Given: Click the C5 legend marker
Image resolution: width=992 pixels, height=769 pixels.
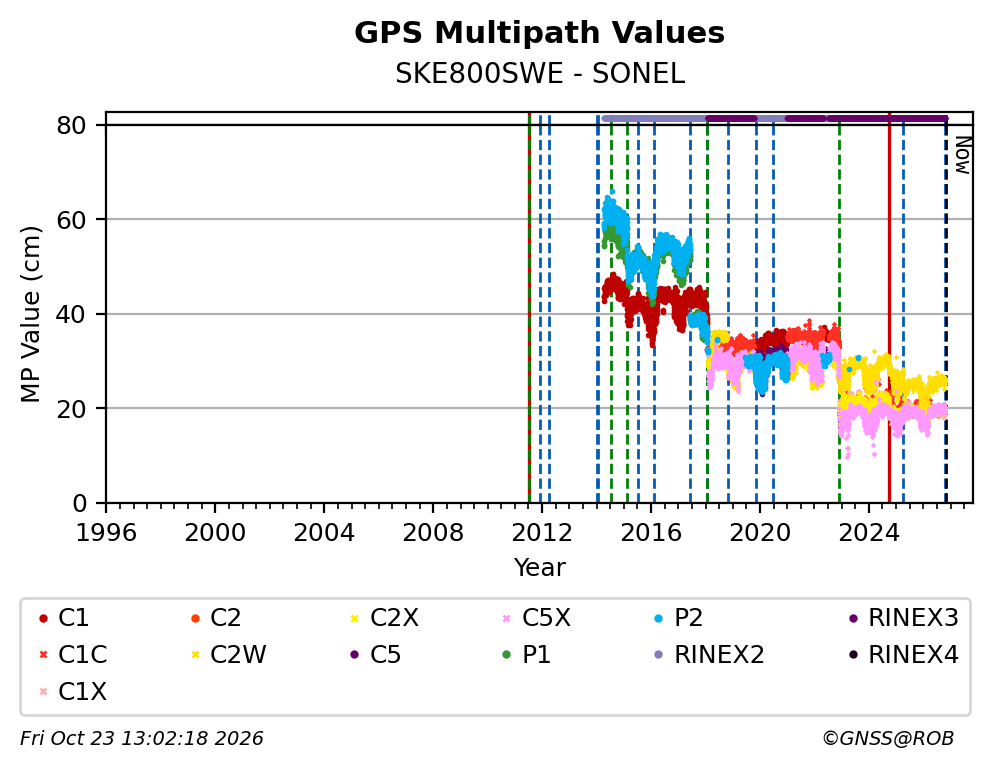Looking at the screenshot, I should (x=354, y=655).
